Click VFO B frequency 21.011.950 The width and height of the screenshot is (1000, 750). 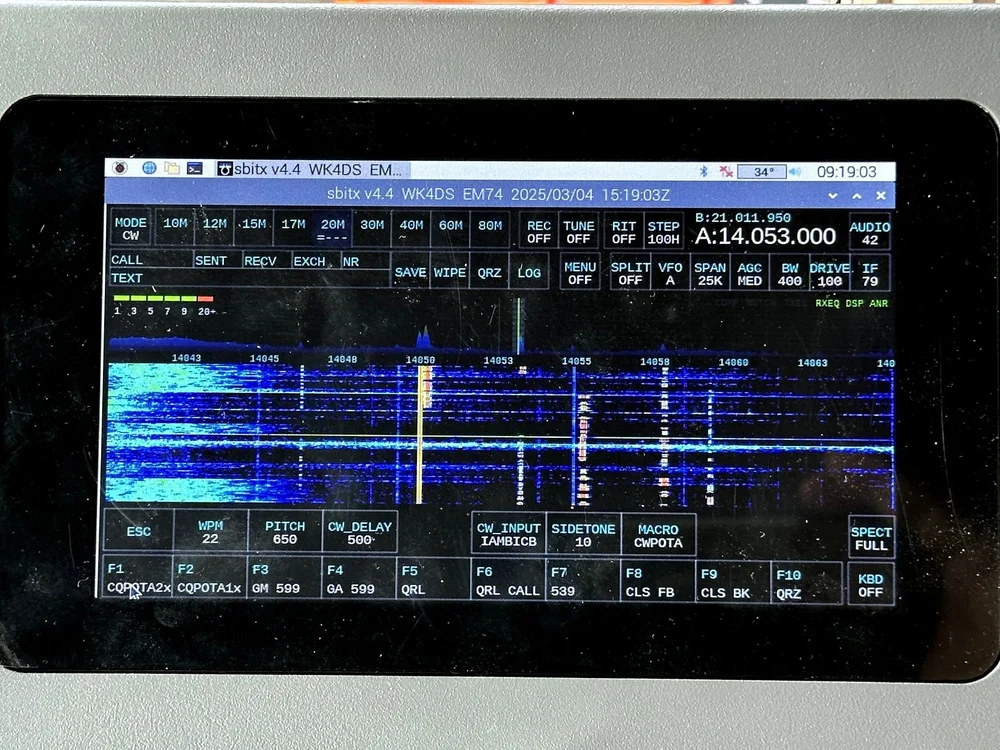coord(743,218)
